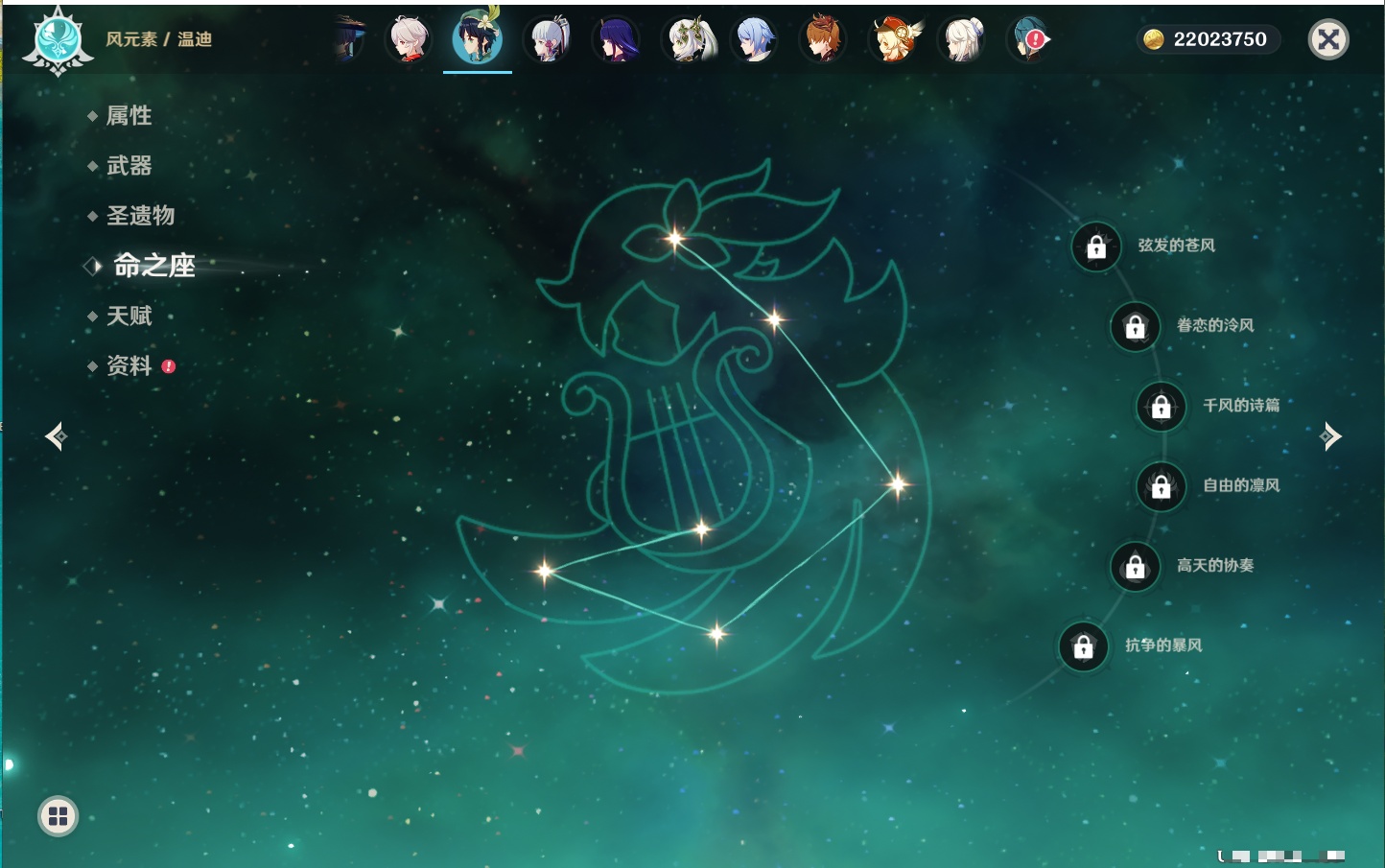
Task: Click the 风元素 / 温迪 breadcrumb text
Action: pyautogui.click(x=159, y=39)
